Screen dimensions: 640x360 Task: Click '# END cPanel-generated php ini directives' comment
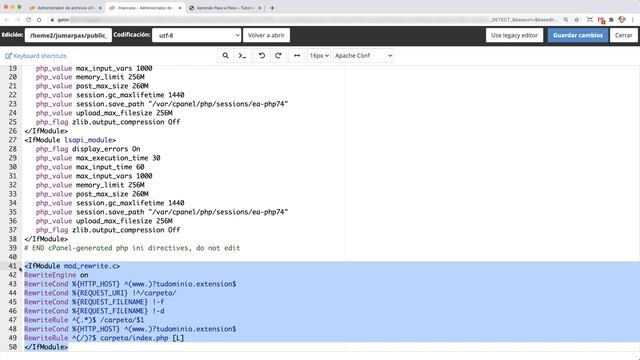(x=132, y=248)
